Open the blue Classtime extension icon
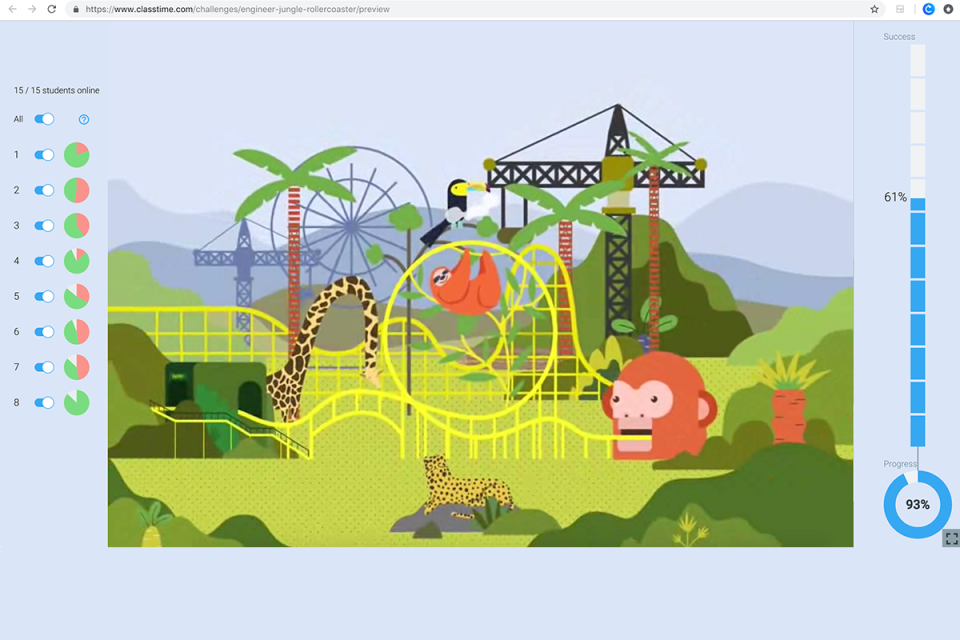The width and height of the screenshot is (960, 640). click(928, 9)
